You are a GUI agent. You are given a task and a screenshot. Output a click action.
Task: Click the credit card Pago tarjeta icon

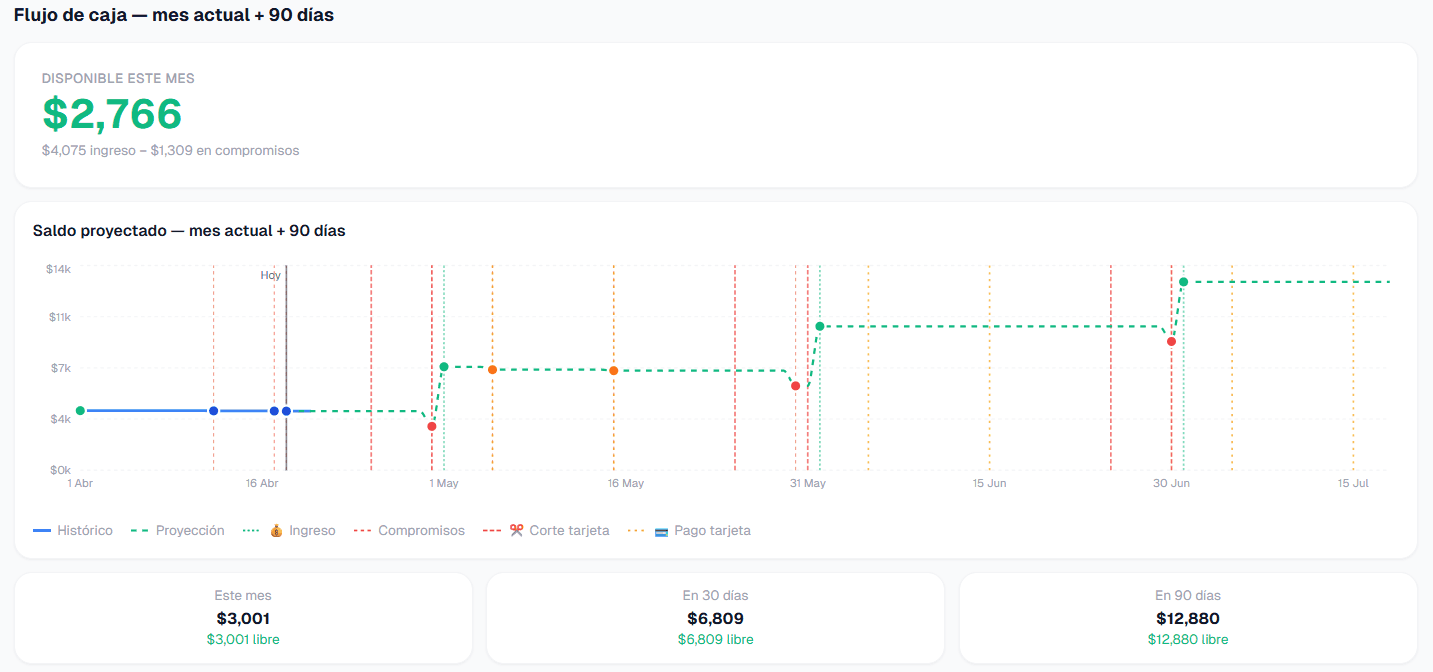tap(661, 531)
